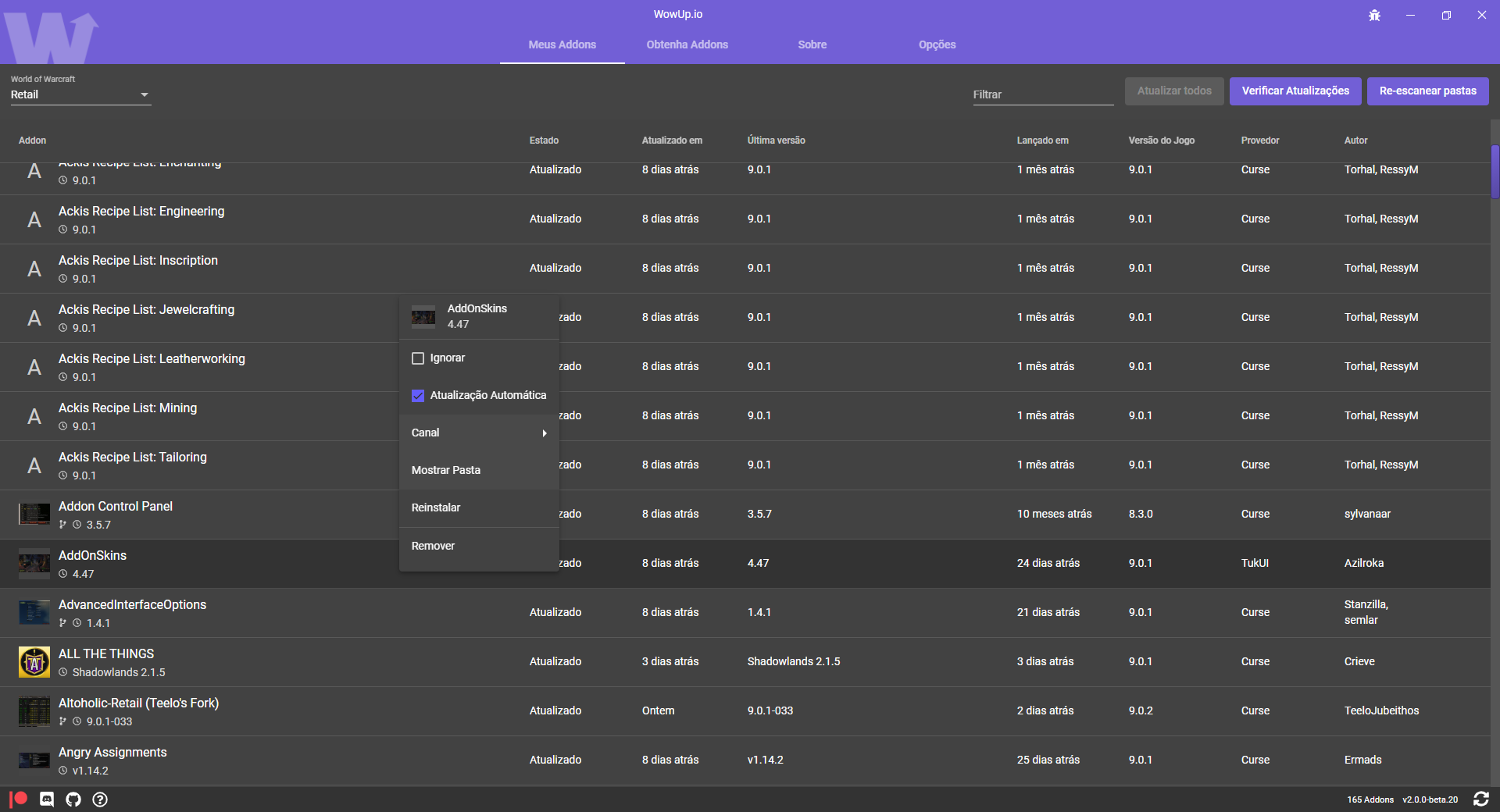Open the Addon column header menu
The height and width of the screenshot is (812, 1500).
[x=32, y=141]
